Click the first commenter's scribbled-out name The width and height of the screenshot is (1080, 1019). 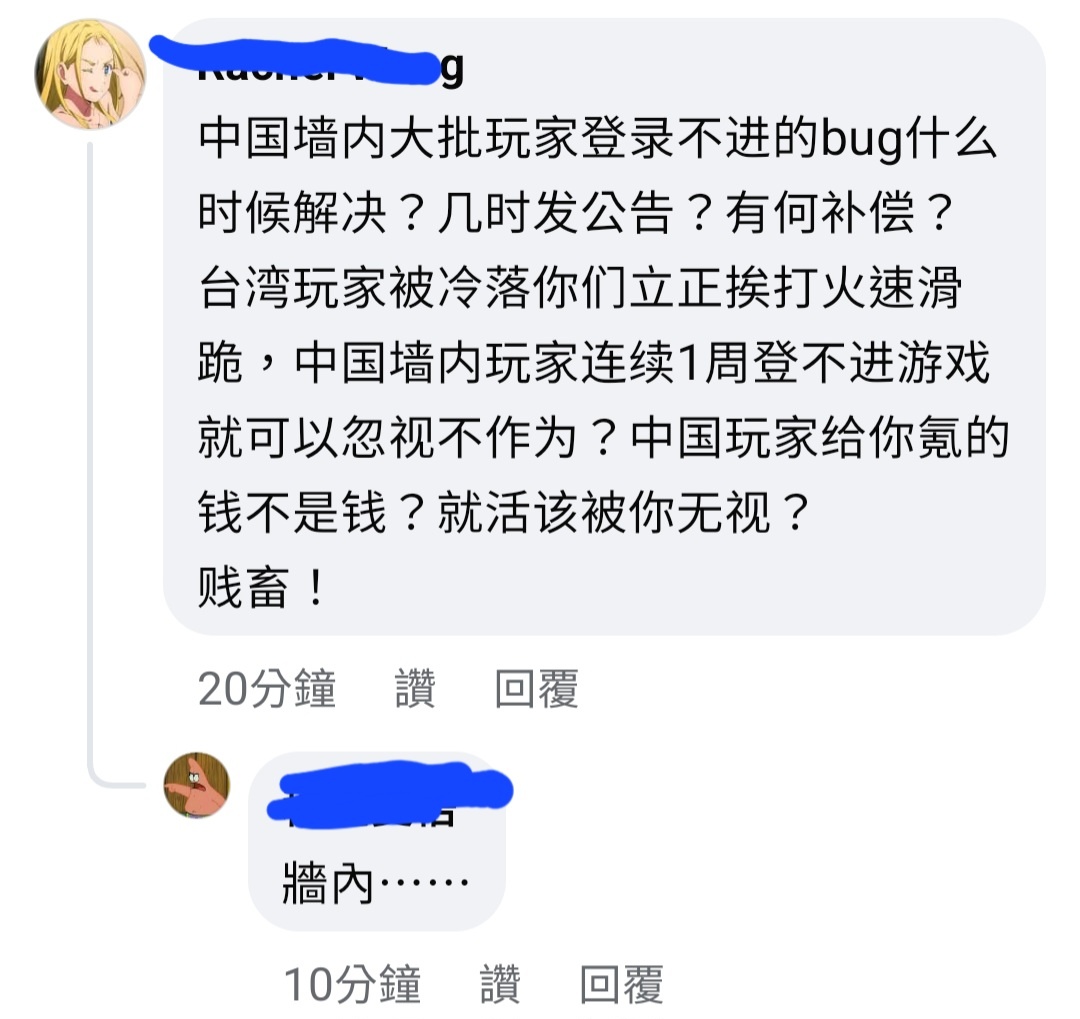pyautogui.click(x=307, y=63)
